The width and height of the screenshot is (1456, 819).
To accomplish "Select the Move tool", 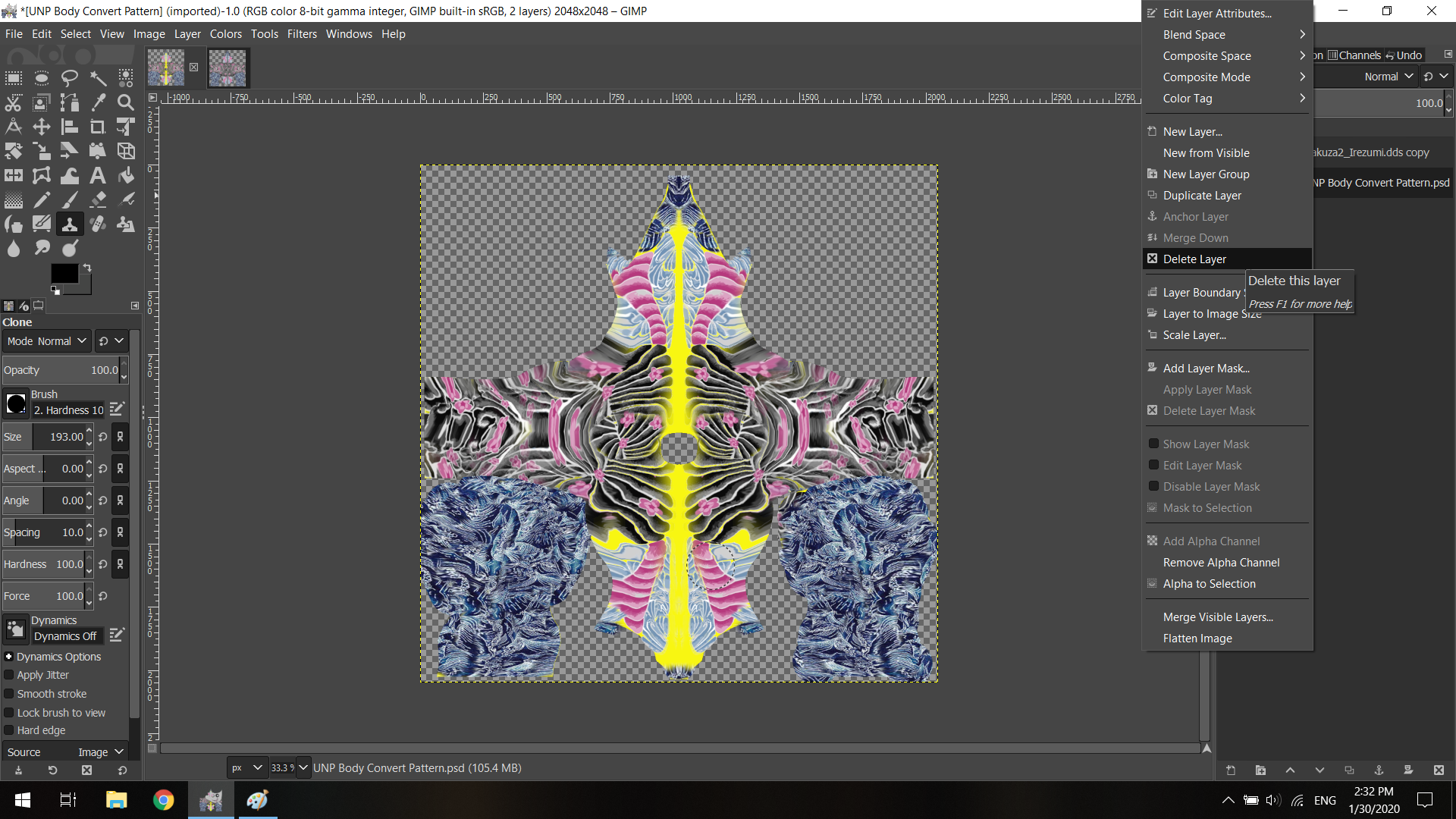I will click(x=42, y=127).
